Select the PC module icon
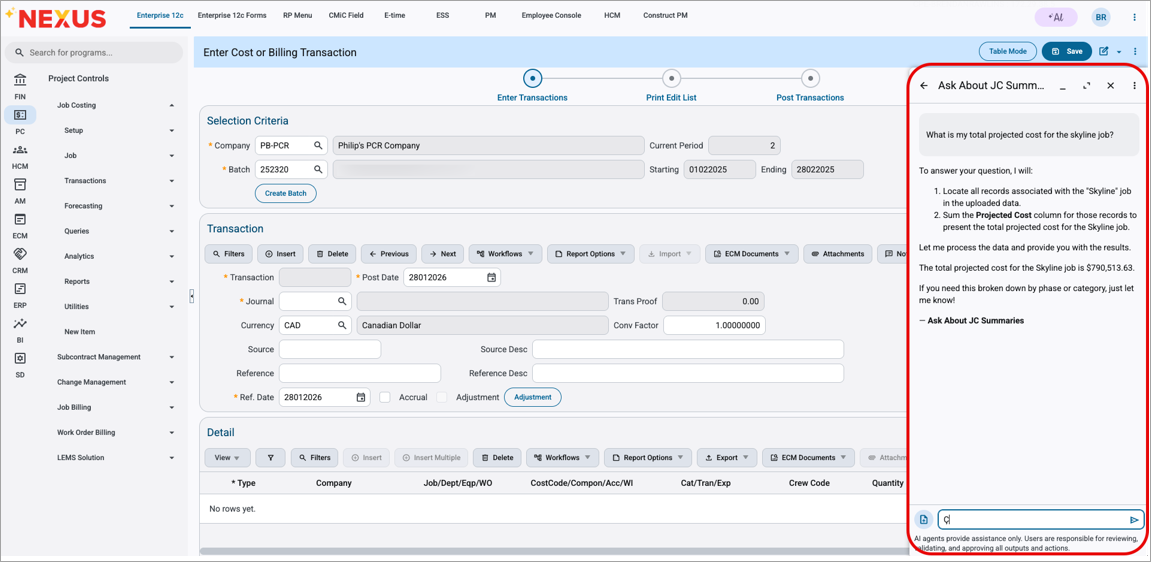1151x562 pixels. [20, 115]
